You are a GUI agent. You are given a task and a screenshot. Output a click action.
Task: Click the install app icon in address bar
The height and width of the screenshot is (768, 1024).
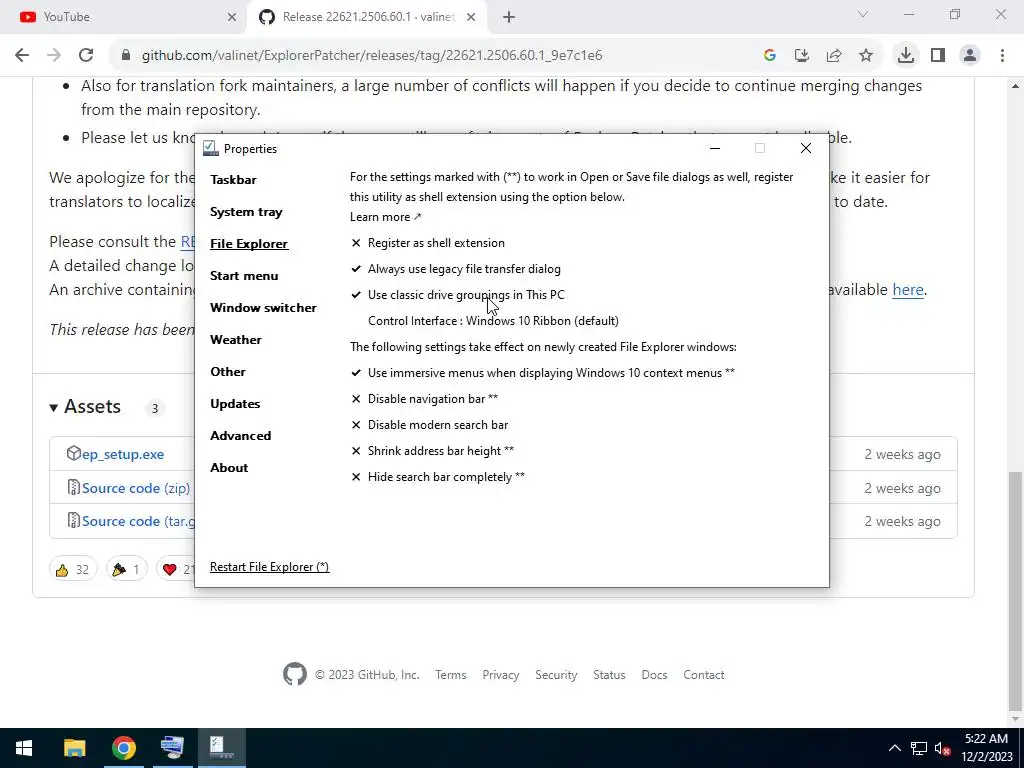(x=802, y=56)
